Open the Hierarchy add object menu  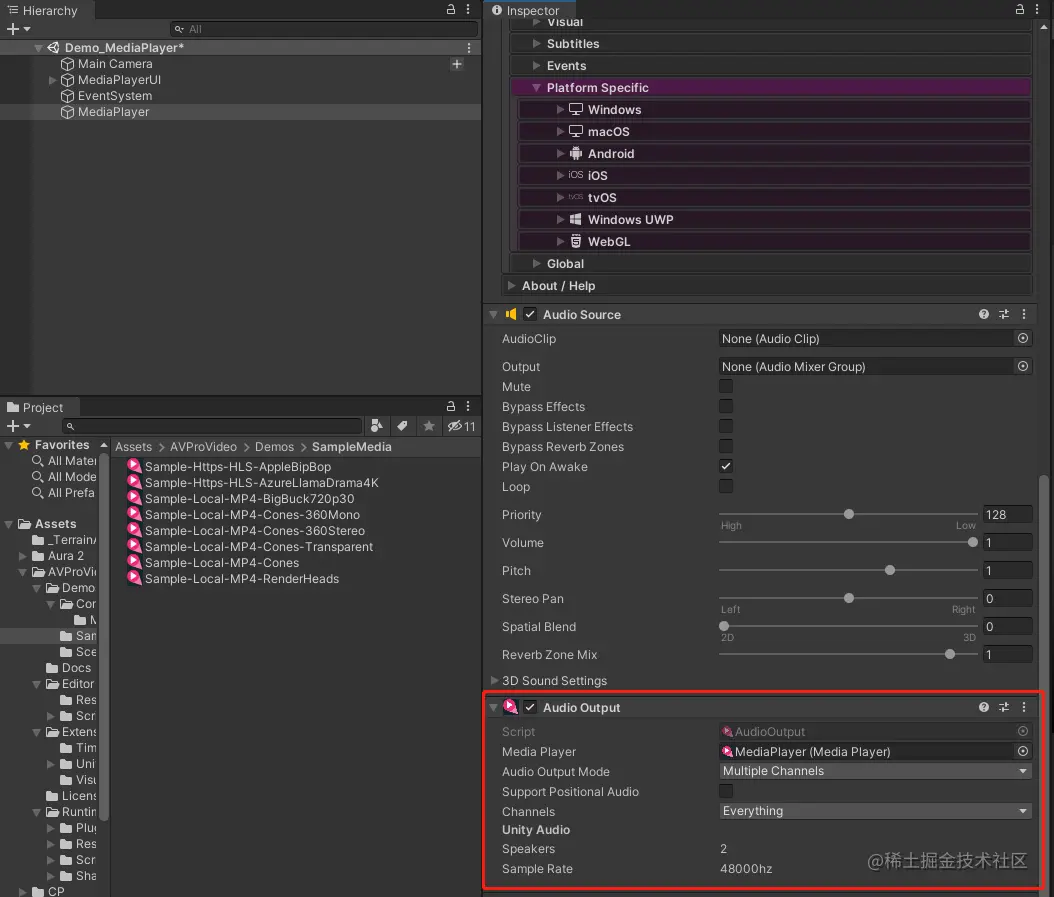click(x=18, y=29)
